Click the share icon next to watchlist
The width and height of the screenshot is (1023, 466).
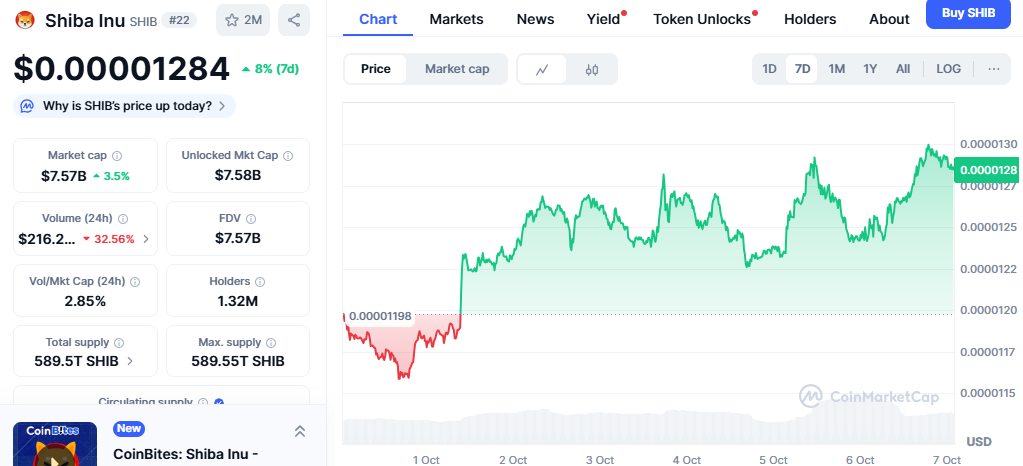coord(293,20)
